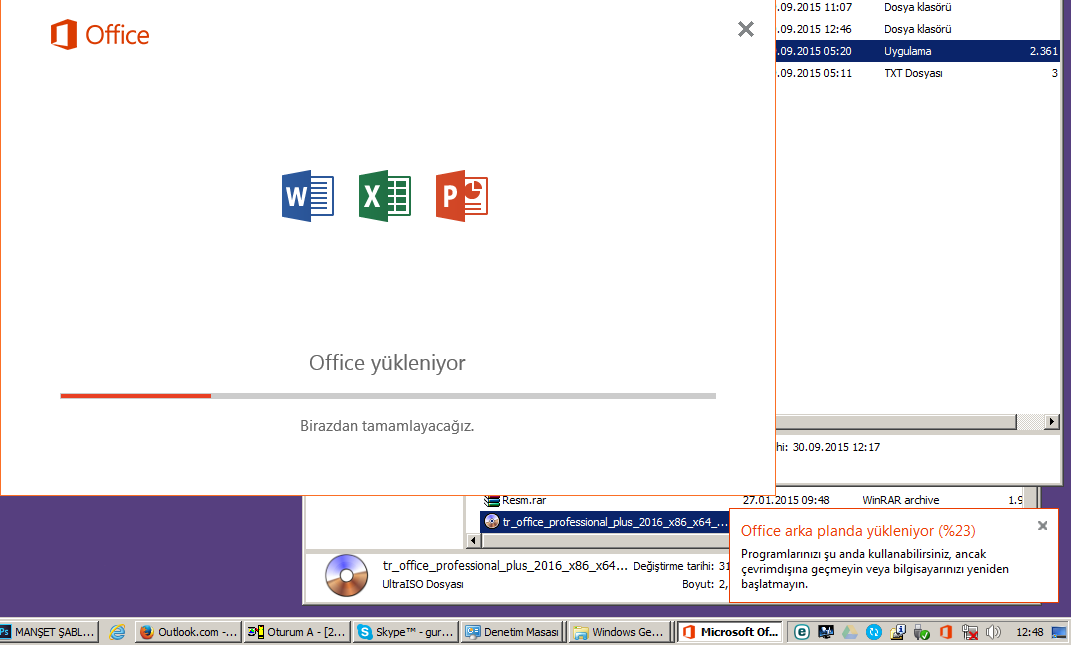Click the display monitor tray icon
This screenshot has height=645, width=1071.
click(x=826, y=632)
